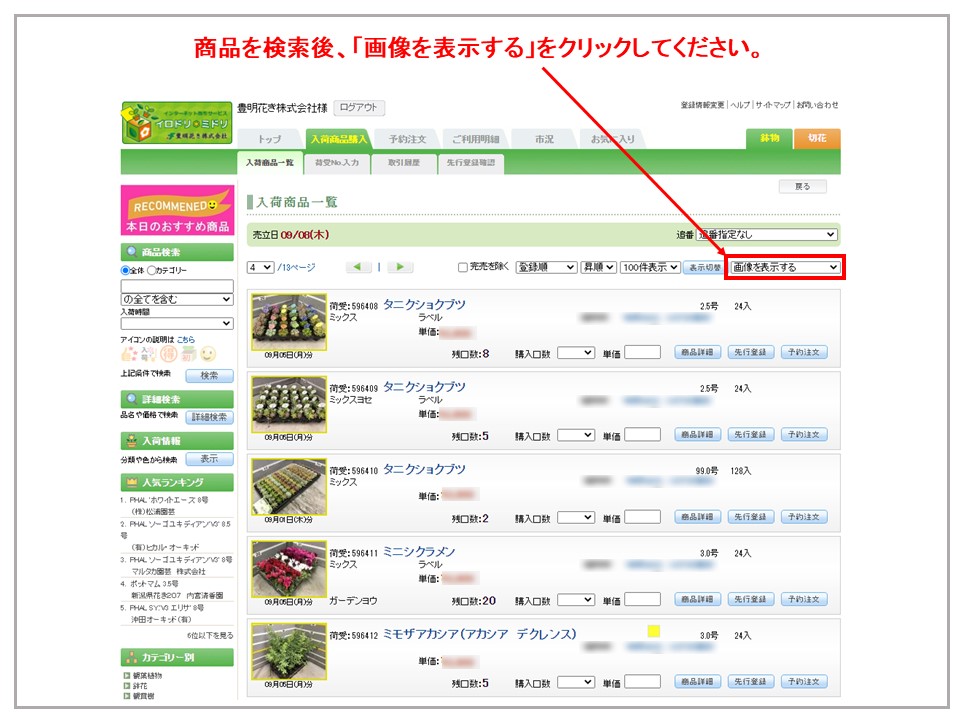The height and width of the screenshot is (720, 960).
Task: Click the green arrow icon beside 観葉植物
Action: (x=127, y=676)
